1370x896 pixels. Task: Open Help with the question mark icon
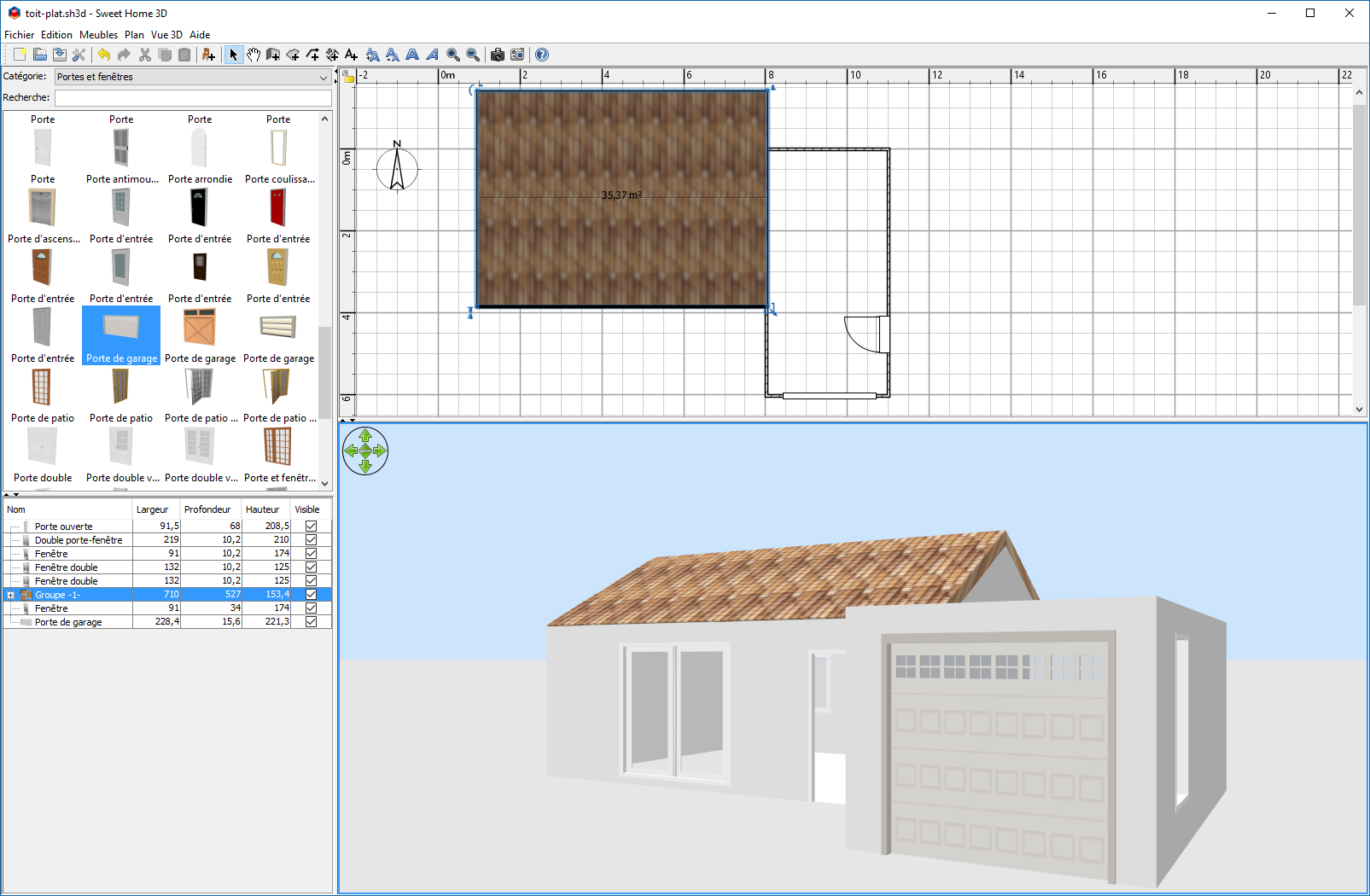pos(542,55)
